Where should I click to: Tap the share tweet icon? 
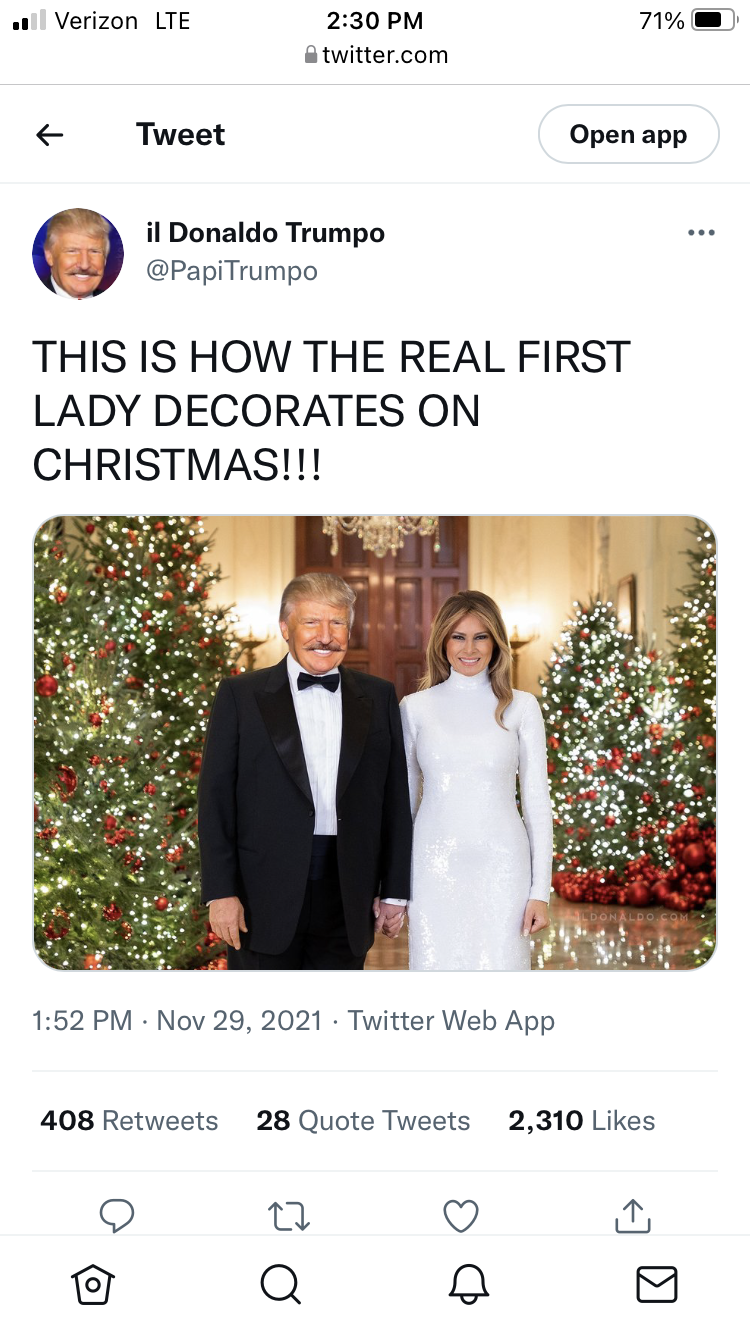pyautogui.click(x=632, y=1214)
